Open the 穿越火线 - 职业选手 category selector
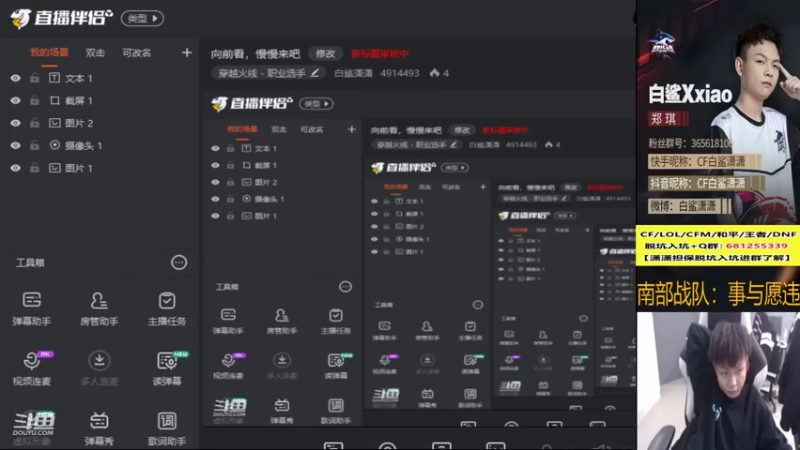Viewport: 800px width, 450px height. [268, 73]
